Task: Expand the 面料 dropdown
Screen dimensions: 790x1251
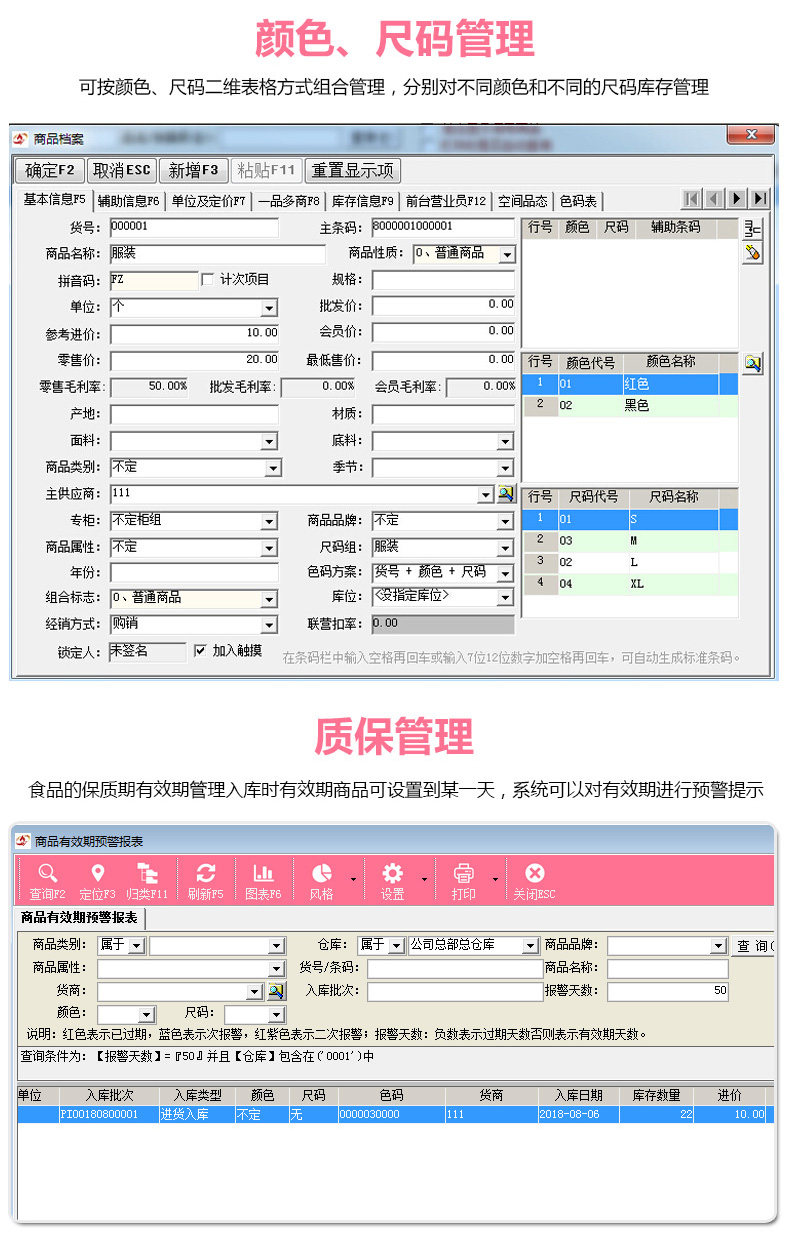Action: [269, 441]
